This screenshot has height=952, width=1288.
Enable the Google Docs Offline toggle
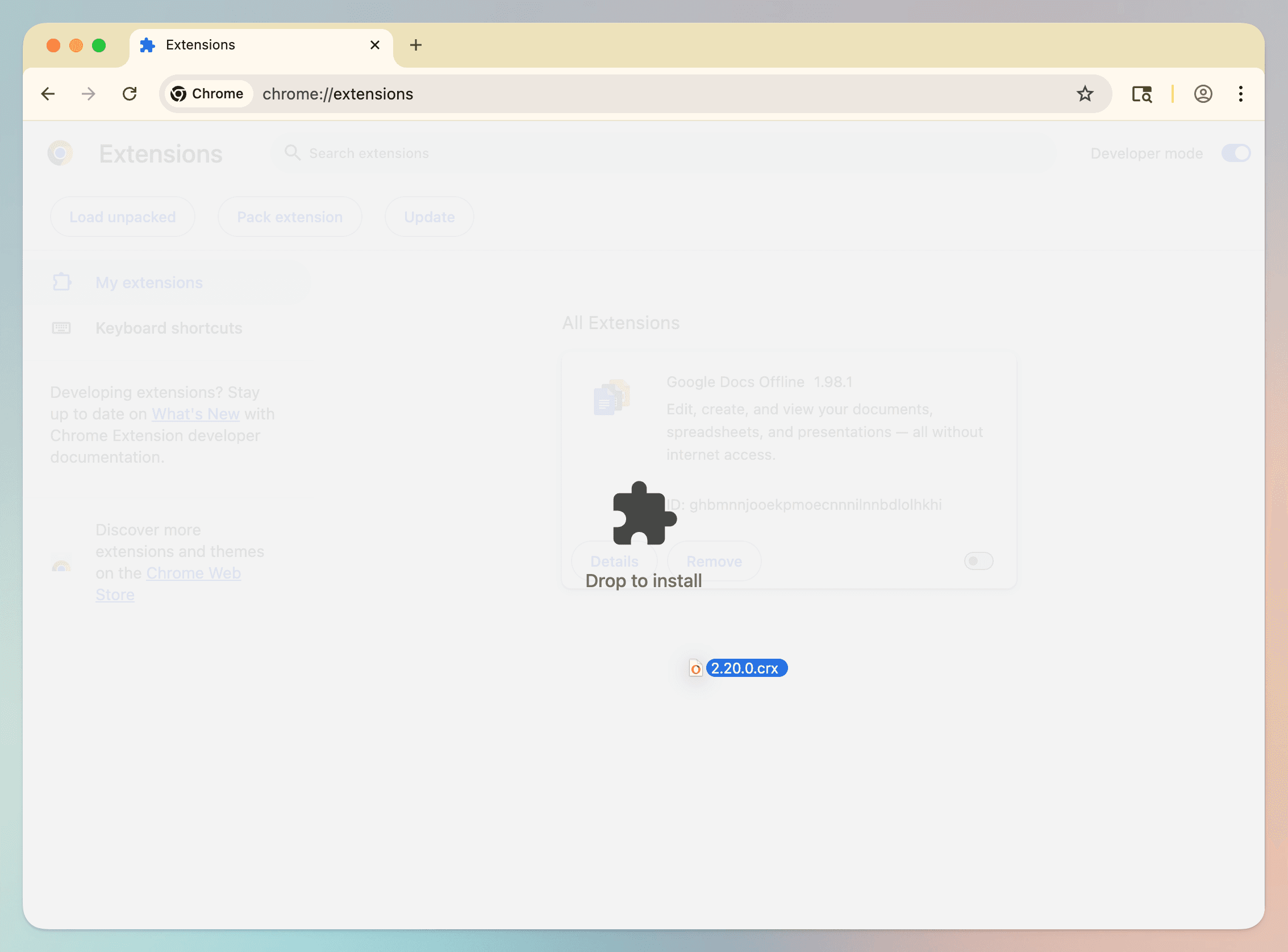(x=978, y=561)
